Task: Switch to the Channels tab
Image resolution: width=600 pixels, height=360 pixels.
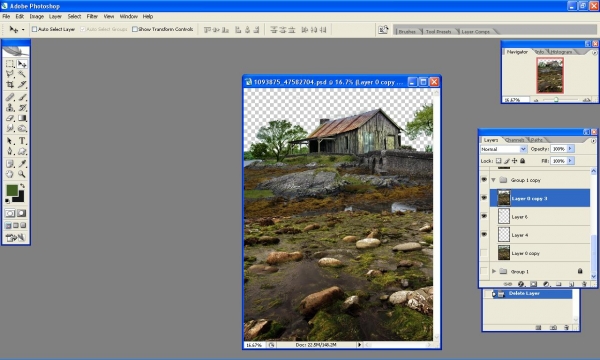Action: click(x=515, y=140)
